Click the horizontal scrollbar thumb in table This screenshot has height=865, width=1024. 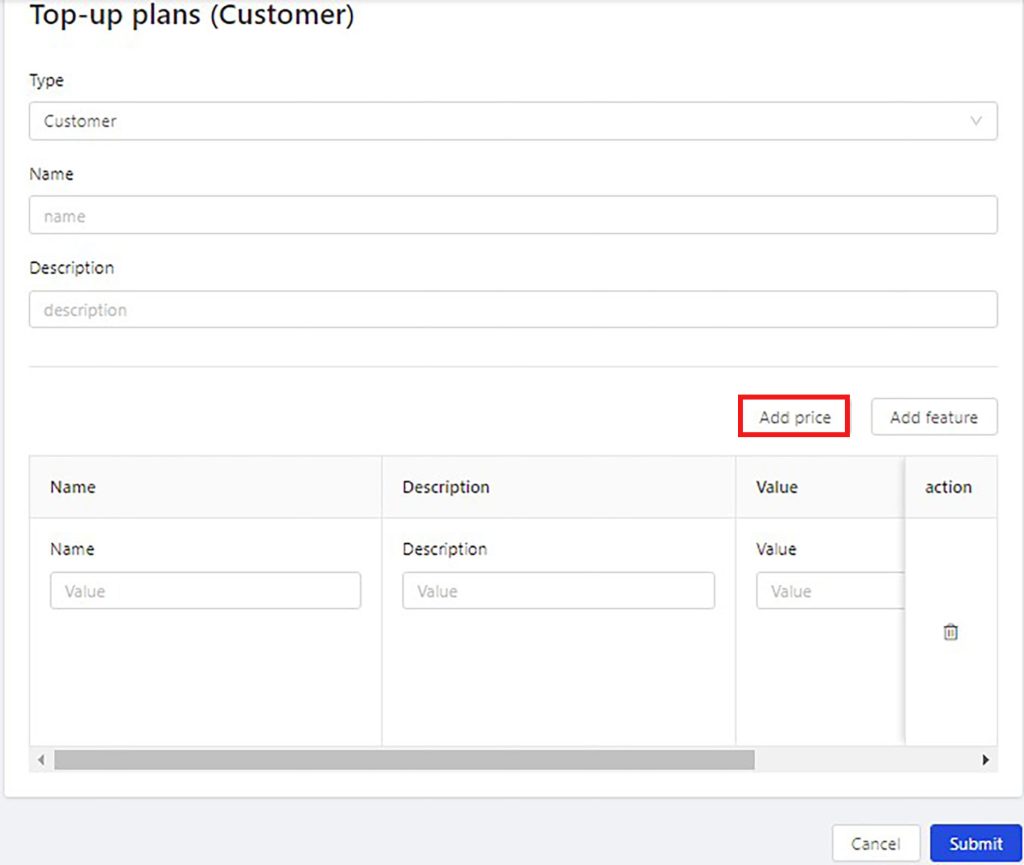tap(404, 759)
